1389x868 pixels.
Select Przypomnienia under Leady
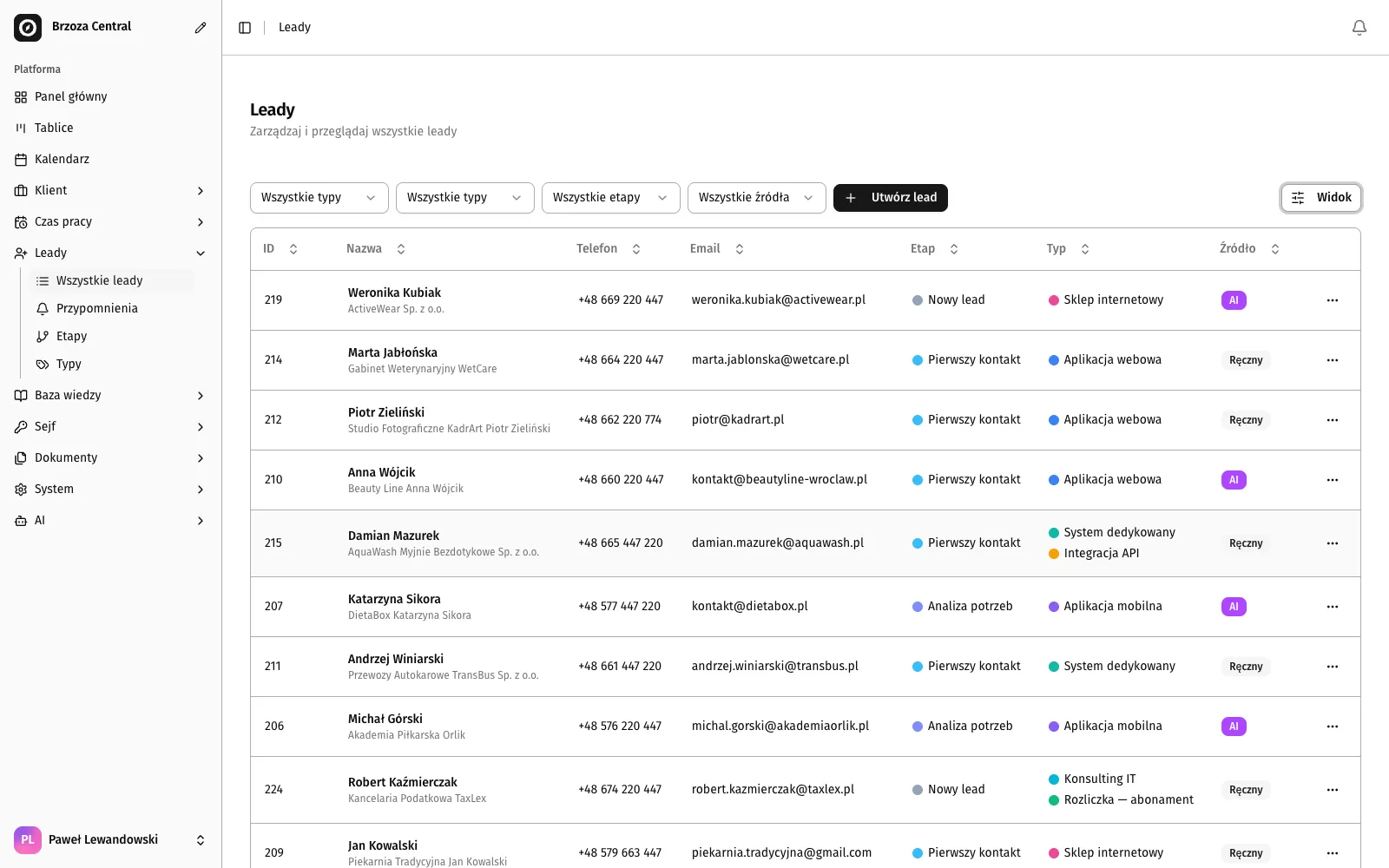pos(111,309)
